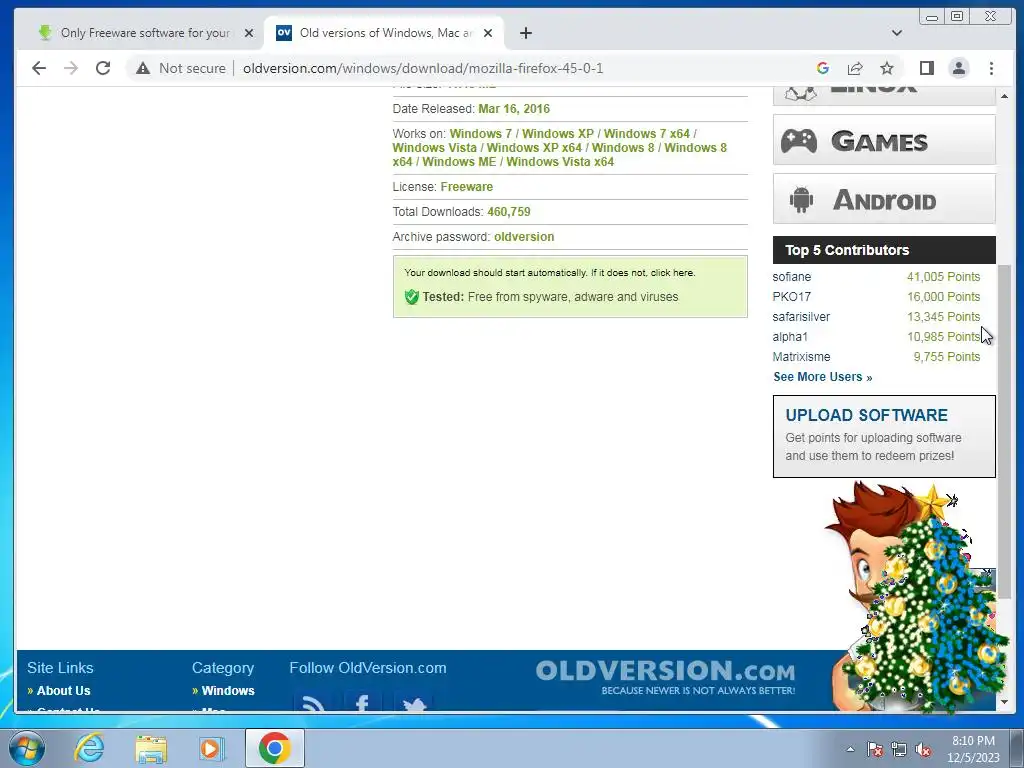Click the Linux category banner
This screenshot has height=768, width=1024.
point(884,95)
